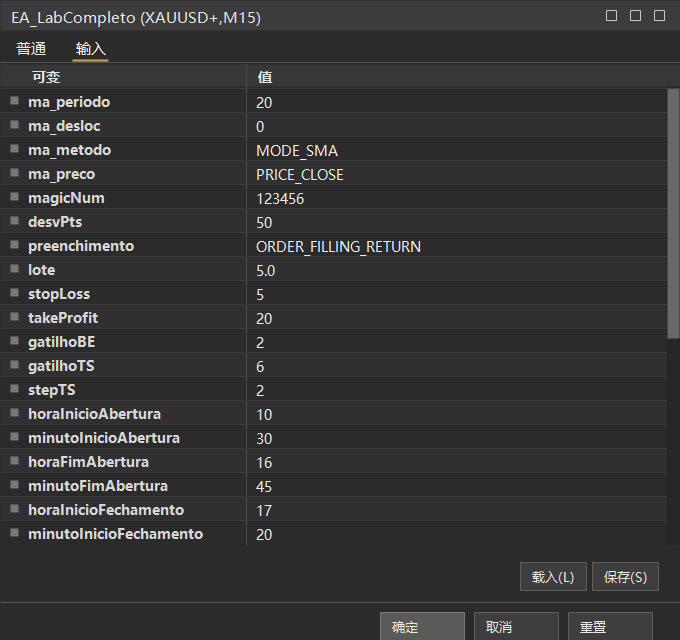680x640 pixels.
Task: Open the ORDER_FILLING_RETURN value dropdown
Action: click(x=457, y=246)
